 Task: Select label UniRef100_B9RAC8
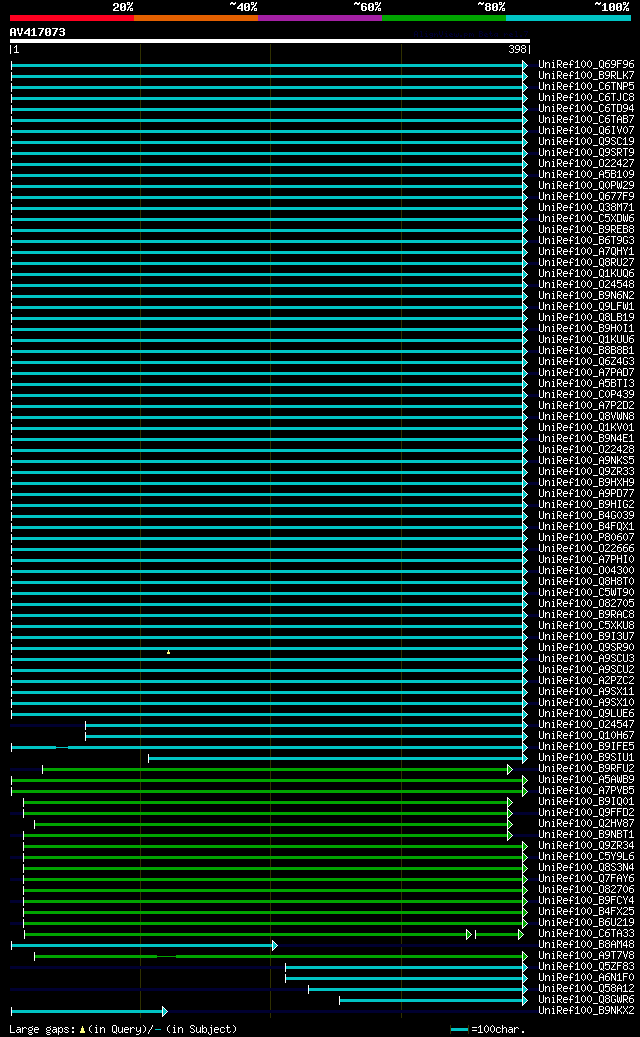(586, 614)
